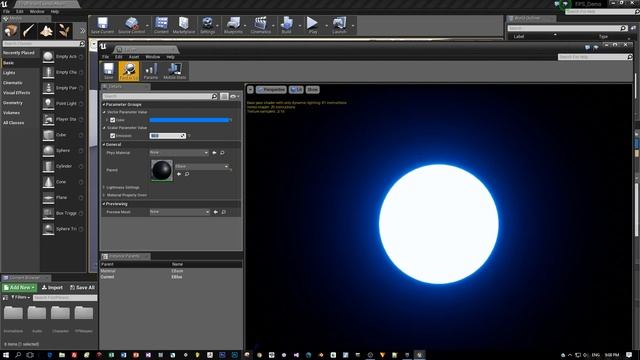This screenshot has width=640, height=360.
Task: Select the Foliage mode icon
Action: 64,31
